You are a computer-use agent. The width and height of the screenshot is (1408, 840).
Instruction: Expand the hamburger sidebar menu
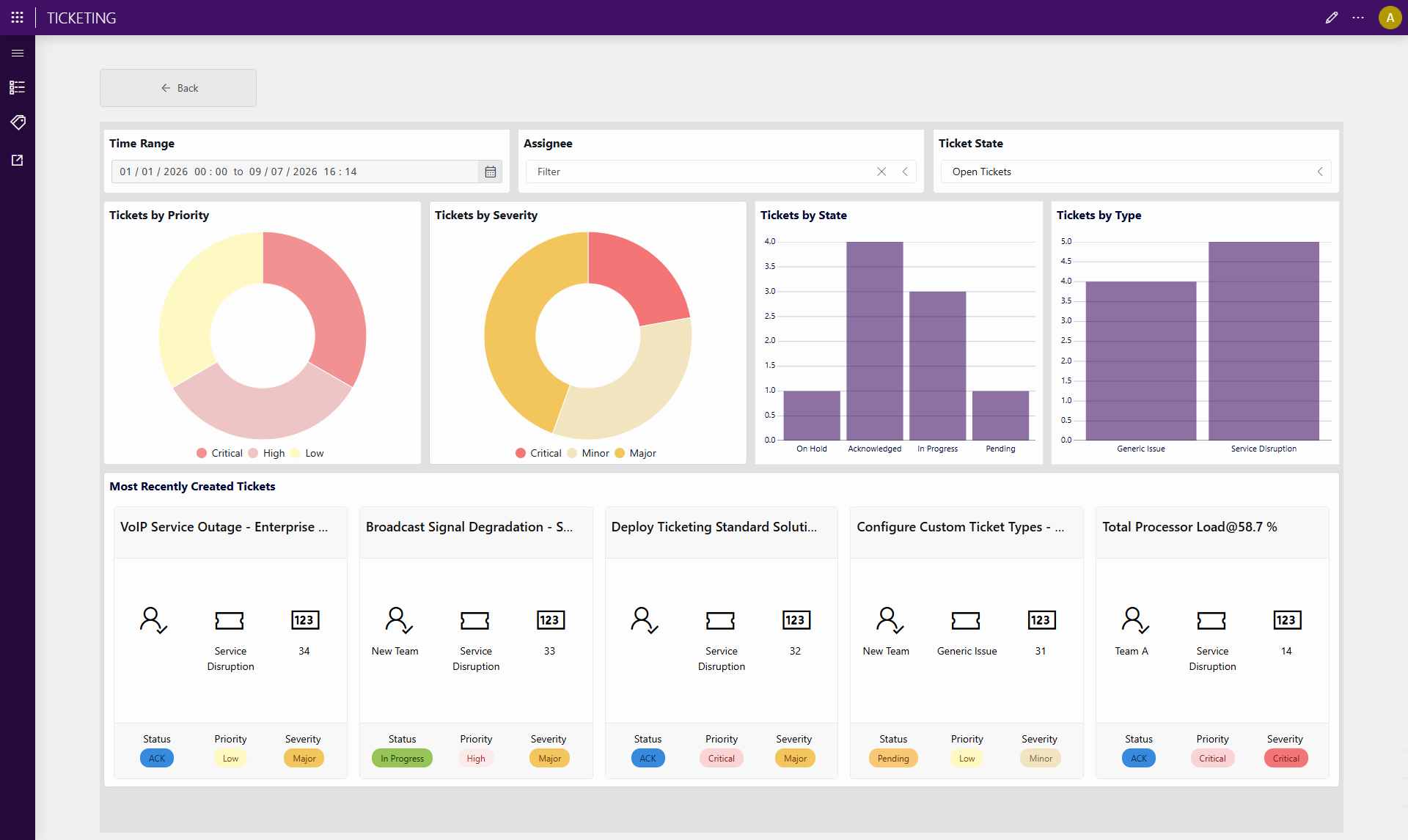point(18,53)
